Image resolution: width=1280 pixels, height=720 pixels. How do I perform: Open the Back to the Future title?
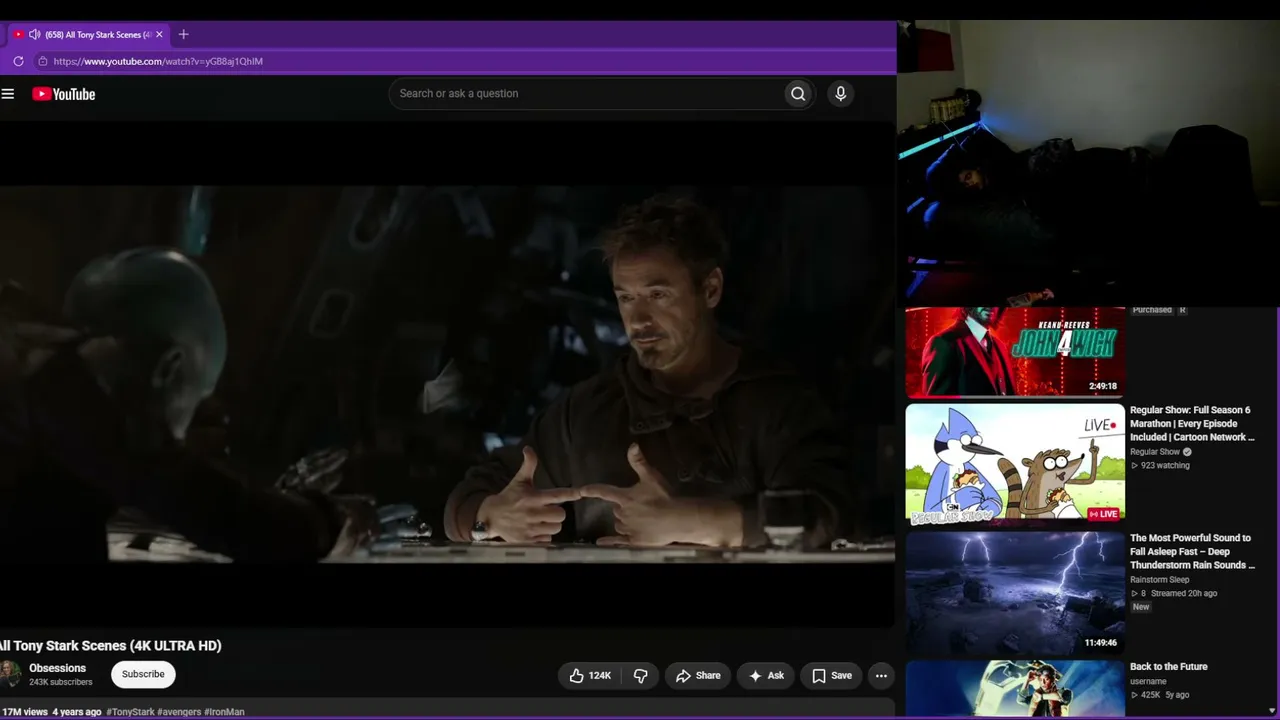coord(1169,667)
